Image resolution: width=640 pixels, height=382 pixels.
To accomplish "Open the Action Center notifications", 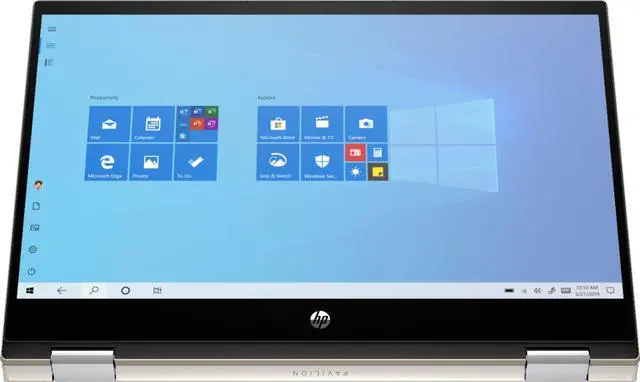I will pos(610,291).
